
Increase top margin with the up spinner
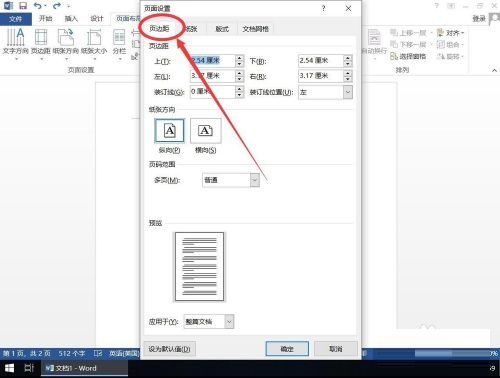coord(240,58)
